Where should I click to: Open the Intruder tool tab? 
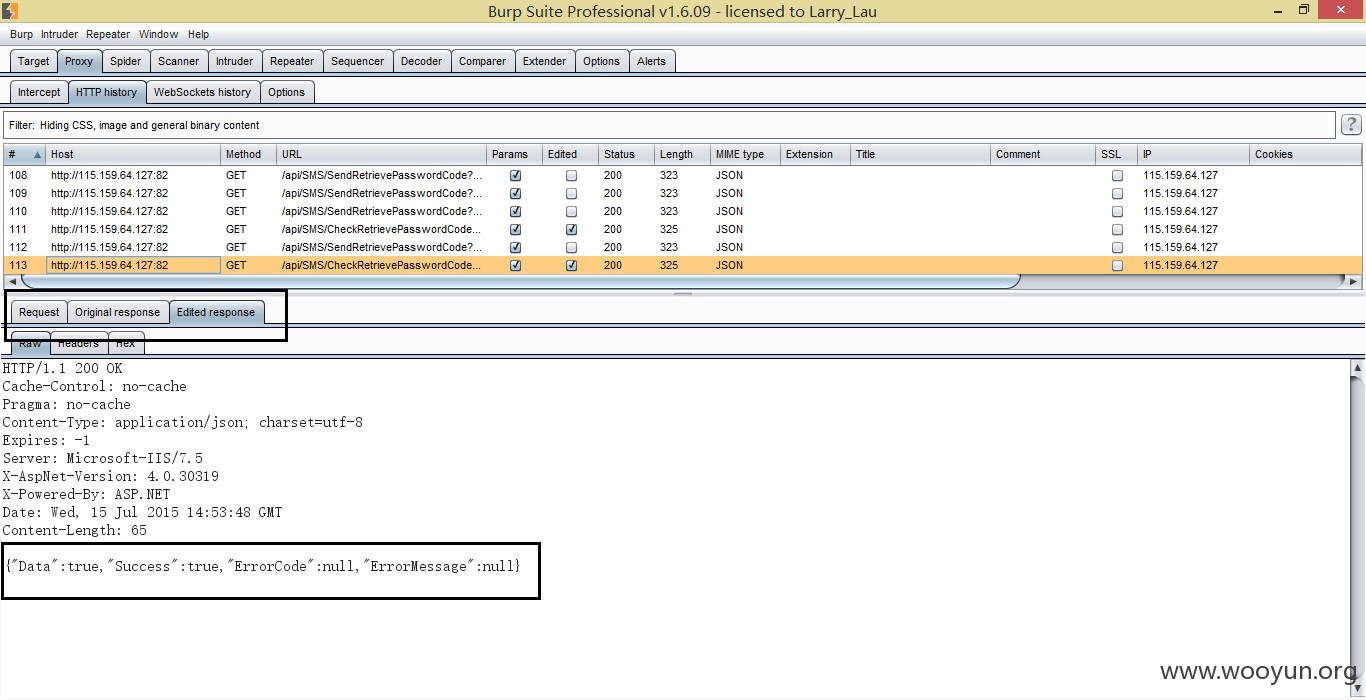coord(234,61)
